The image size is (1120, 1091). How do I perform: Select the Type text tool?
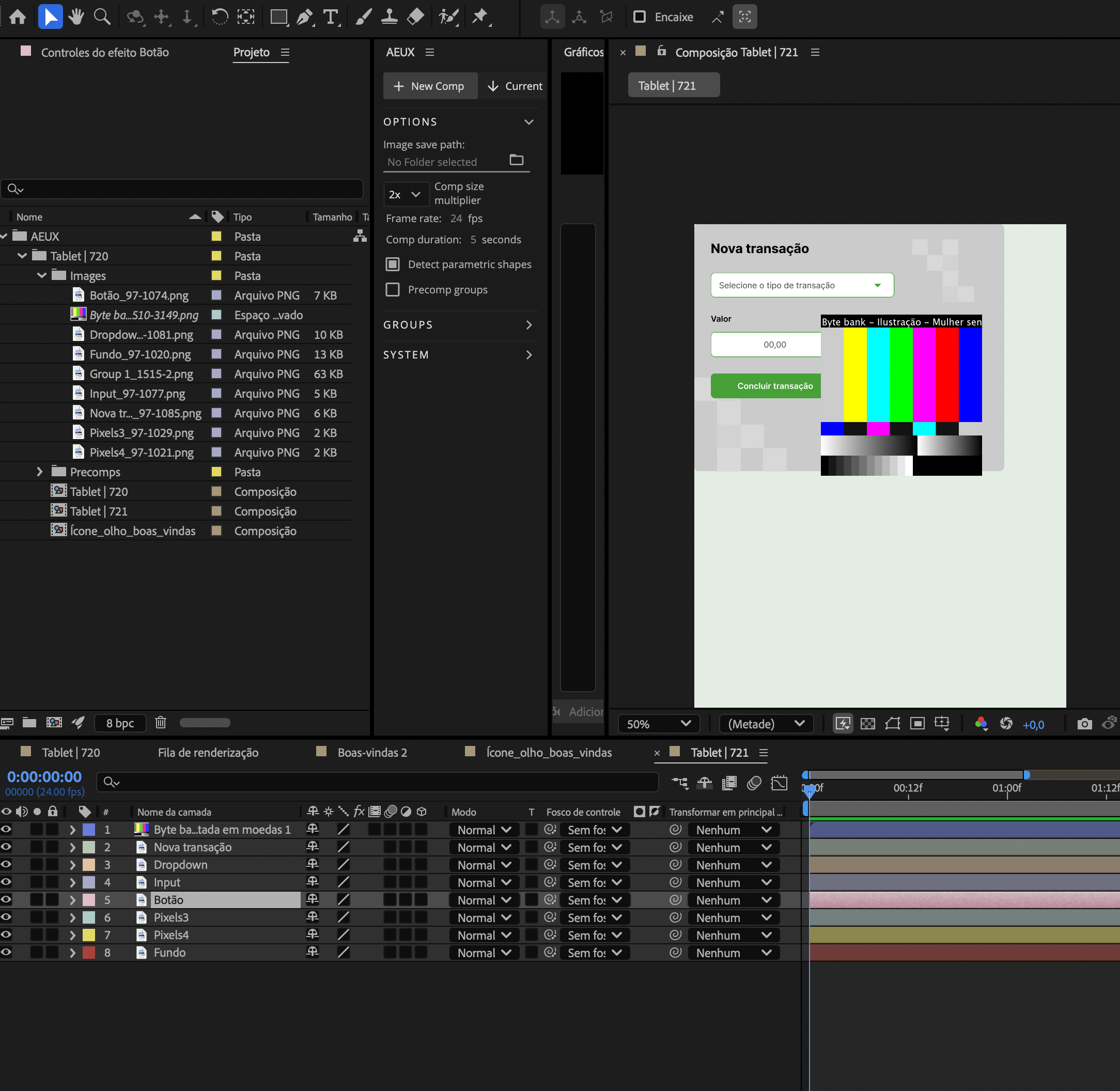(331, 17)
